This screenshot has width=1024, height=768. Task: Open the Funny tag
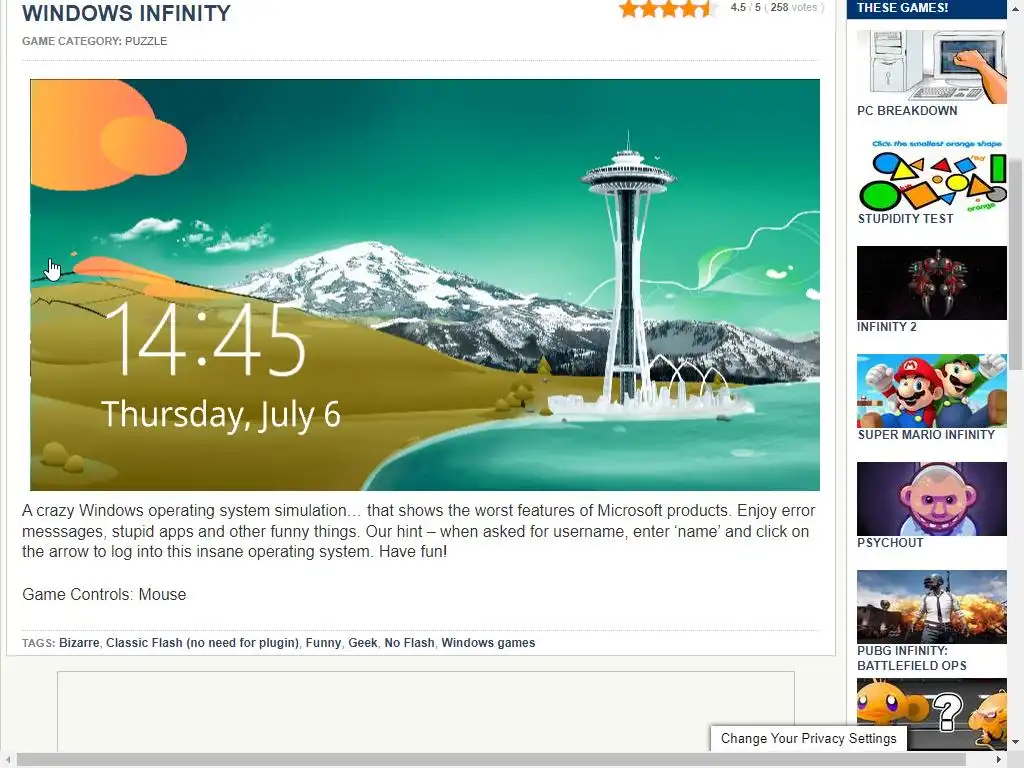point(323,643)
